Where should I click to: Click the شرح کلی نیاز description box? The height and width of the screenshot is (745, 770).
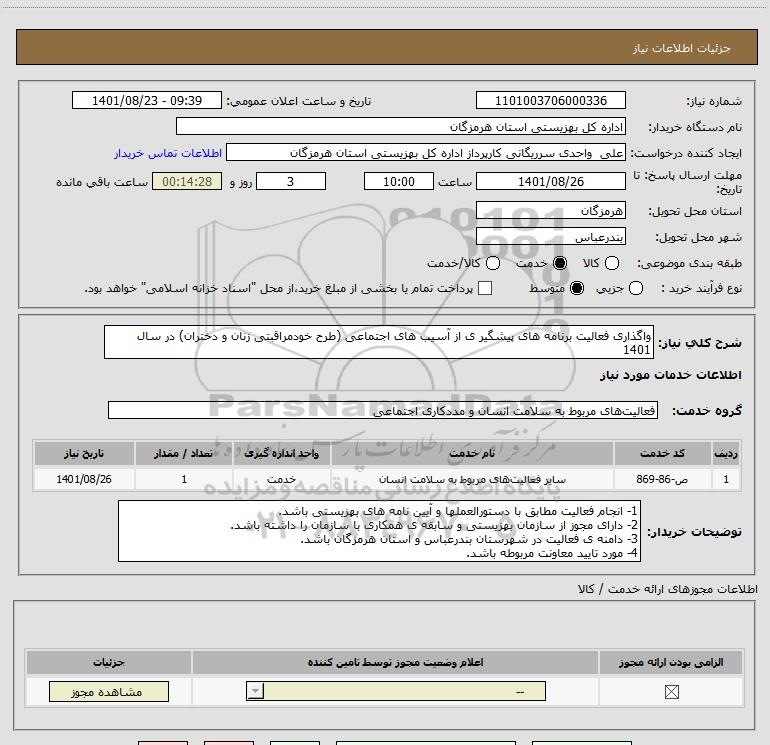379,342
